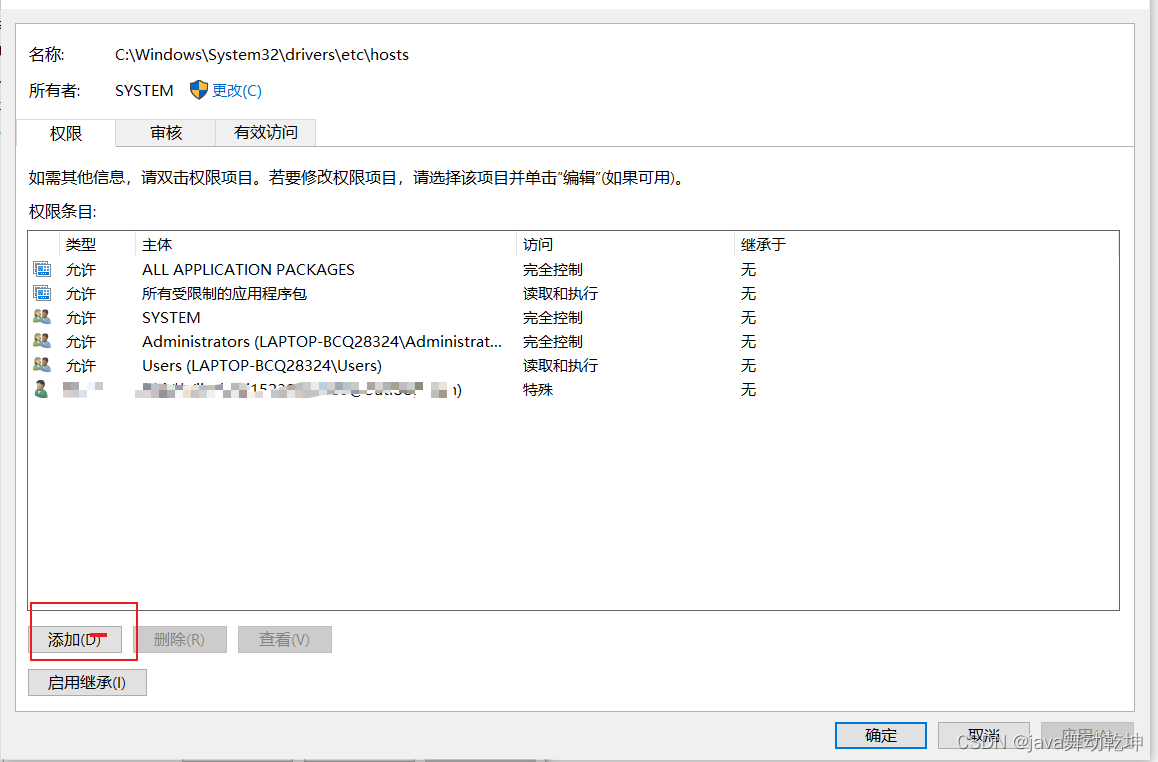Select the SYSTEM principal entry in list

[171, 318]
